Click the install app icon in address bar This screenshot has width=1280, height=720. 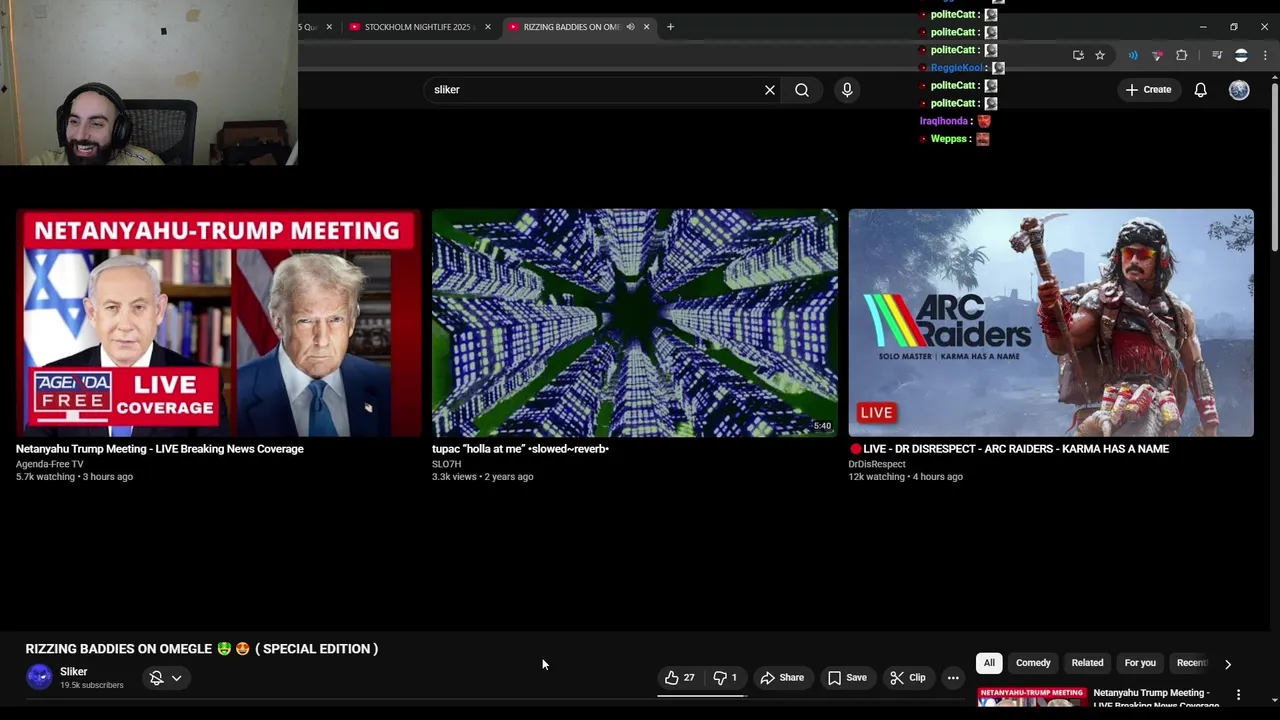coord(1078,55)
